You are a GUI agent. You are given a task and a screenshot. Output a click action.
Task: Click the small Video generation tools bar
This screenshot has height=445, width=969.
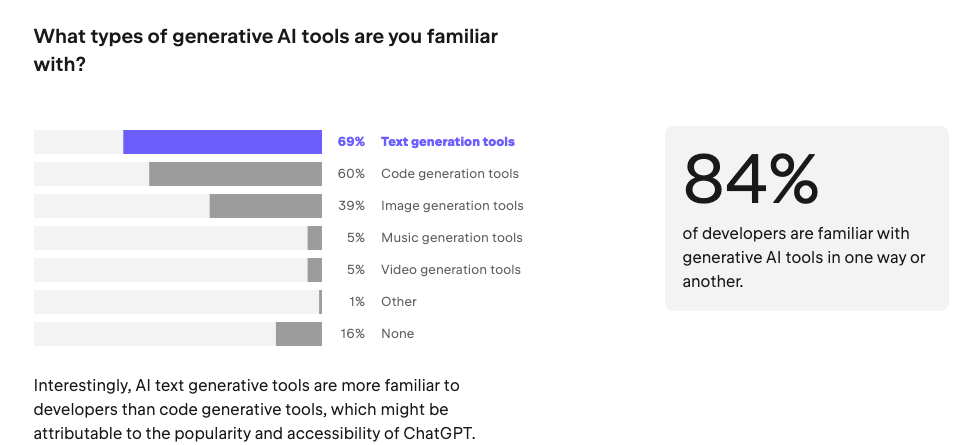(x=315, y=270)
